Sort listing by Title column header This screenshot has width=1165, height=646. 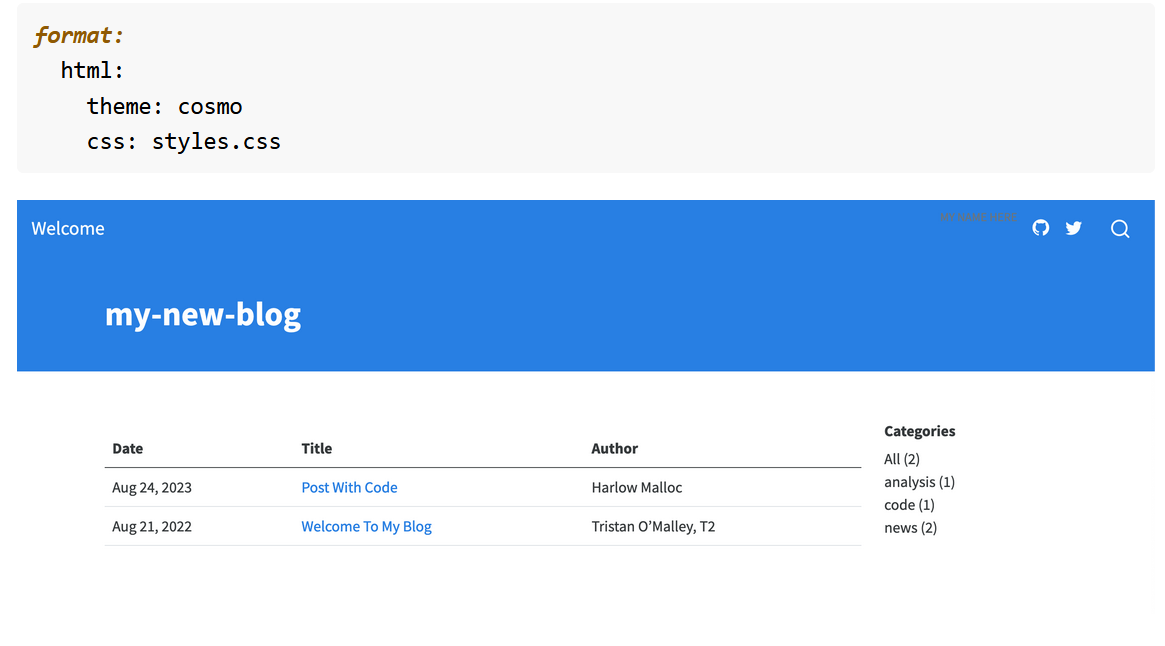click(x=317, y=449)
